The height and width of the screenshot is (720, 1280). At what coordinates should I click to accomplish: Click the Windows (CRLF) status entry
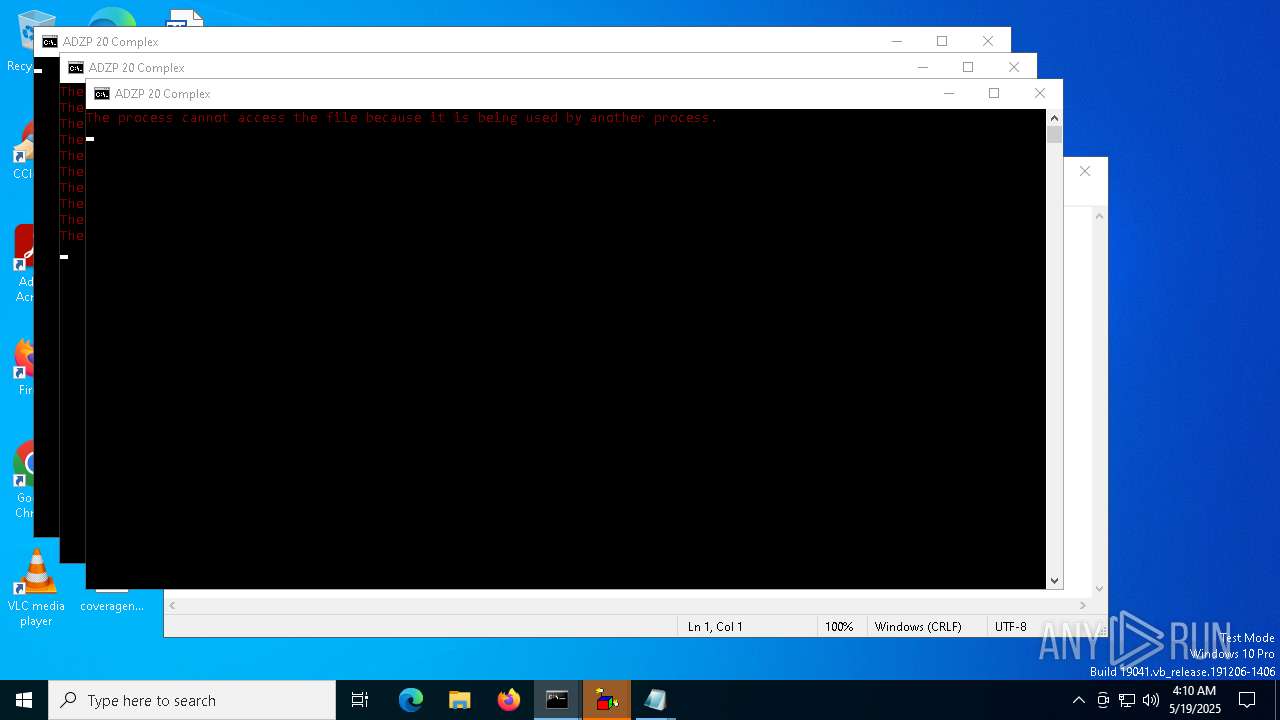918,627
